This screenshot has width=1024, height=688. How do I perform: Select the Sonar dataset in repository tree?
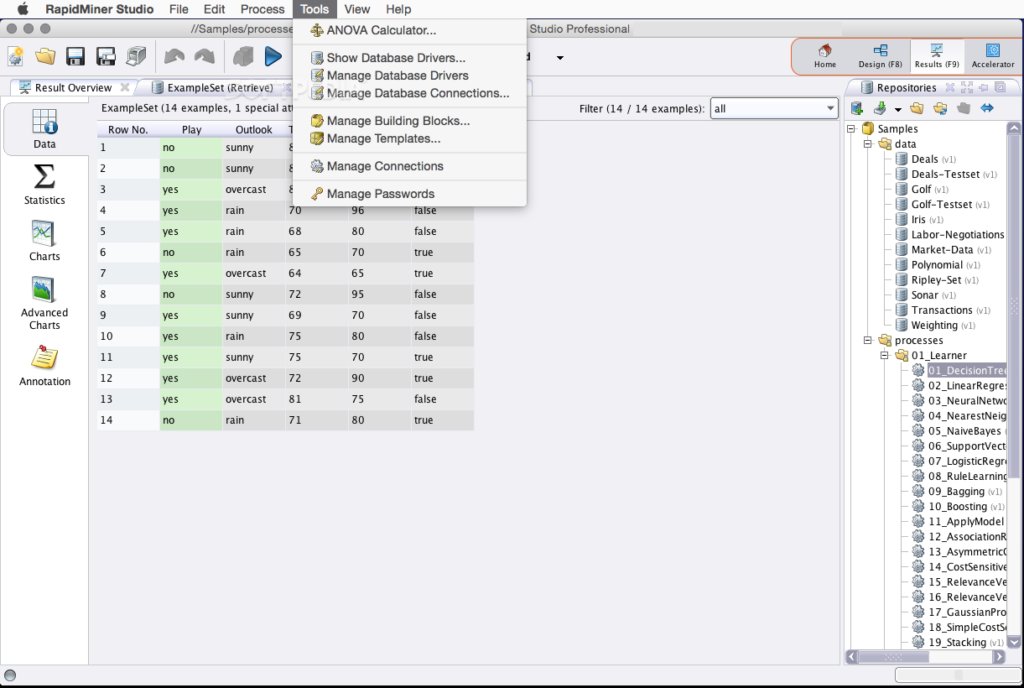925,295
